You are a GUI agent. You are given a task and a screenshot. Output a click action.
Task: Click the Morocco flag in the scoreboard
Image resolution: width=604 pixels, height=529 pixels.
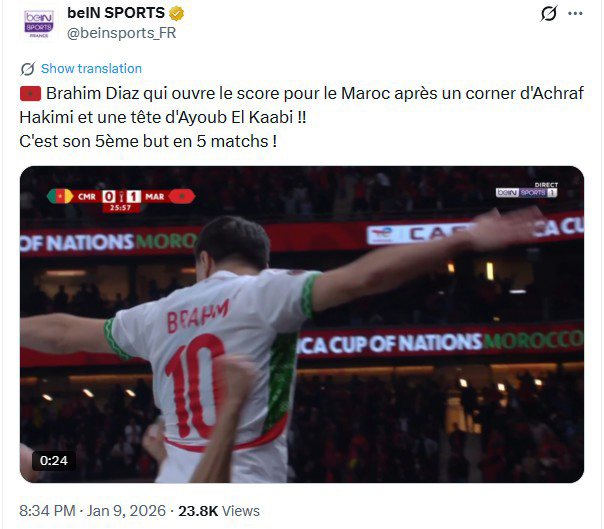(x=182, y=196)
